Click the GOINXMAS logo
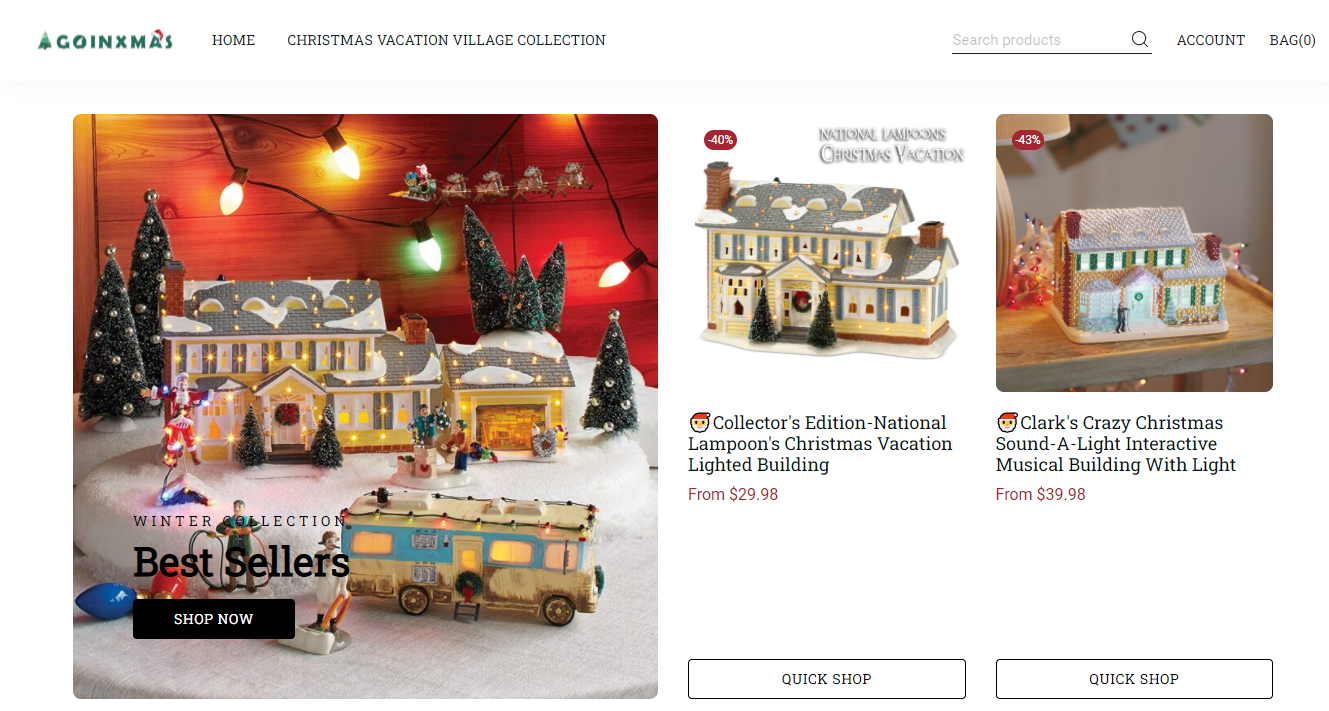Image resolution: width=1329 pixels, height=711 pixels. pos(105,41)
